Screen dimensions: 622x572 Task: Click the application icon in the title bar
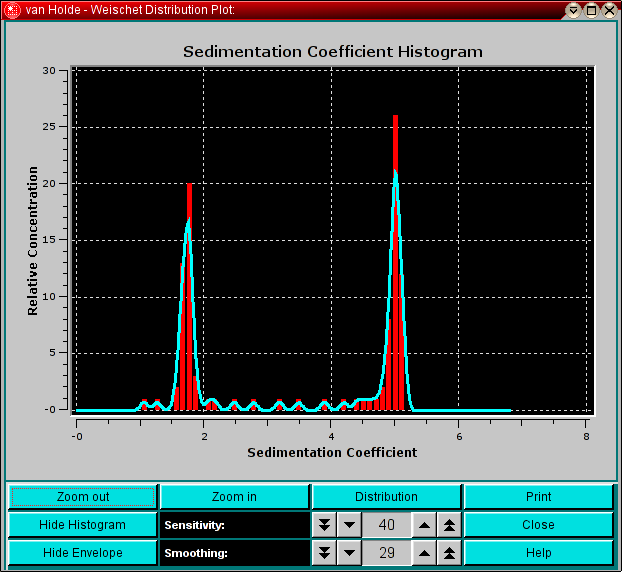(12, 10)
